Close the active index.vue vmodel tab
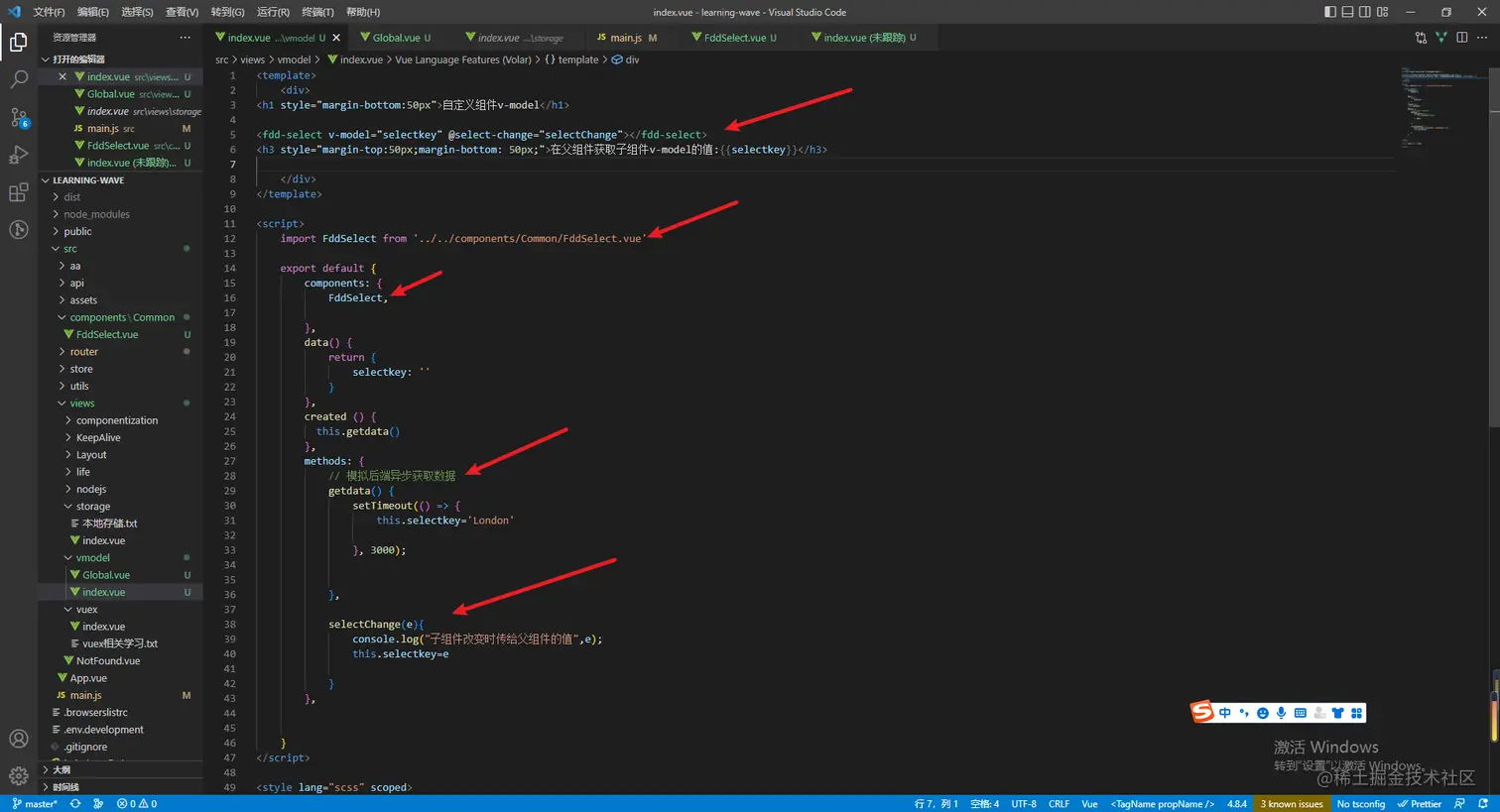 pyautogui.click(x=336, y=38)
